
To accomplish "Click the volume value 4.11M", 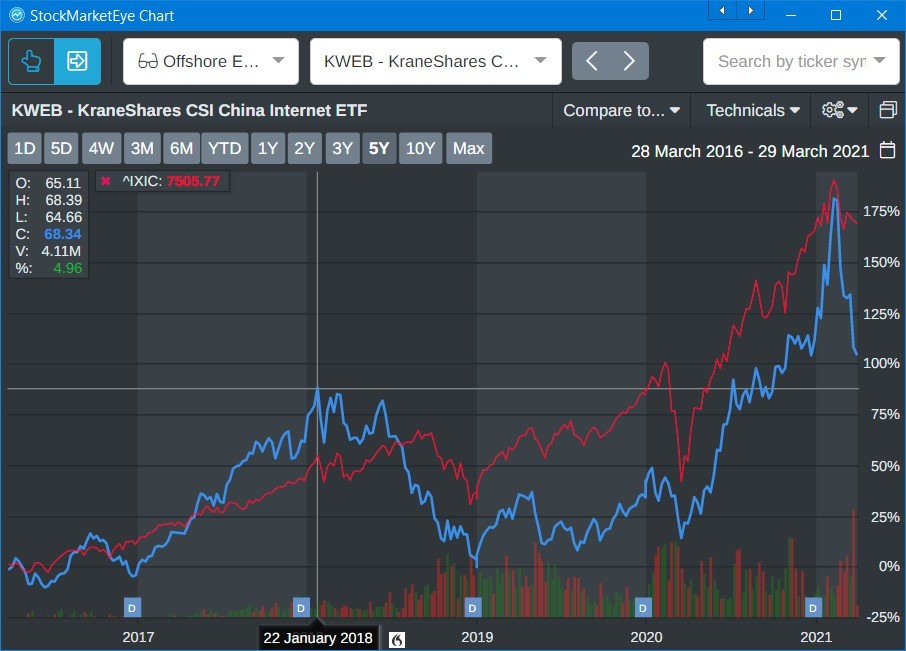I will pyautogui.click(x=61, y=251).
